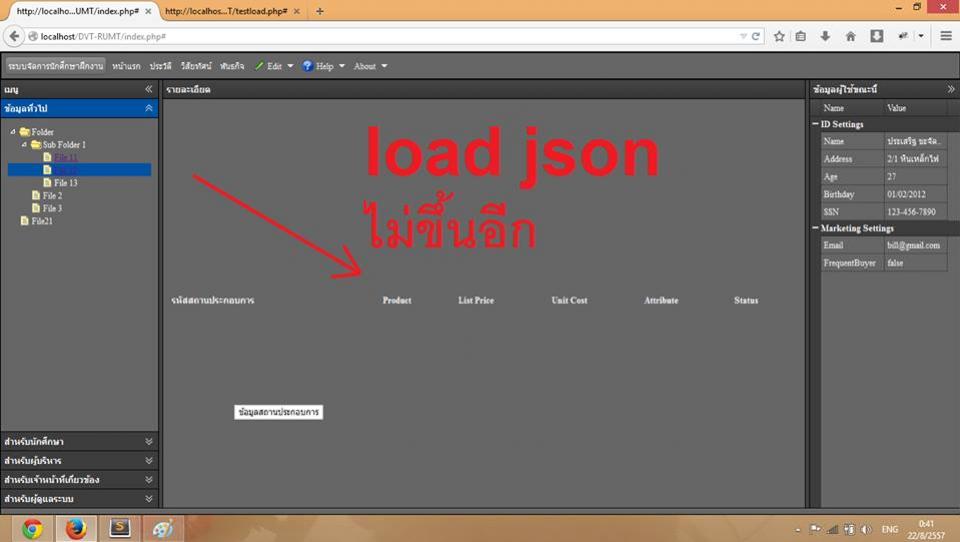Select File21 in the tree

(42, 221)
